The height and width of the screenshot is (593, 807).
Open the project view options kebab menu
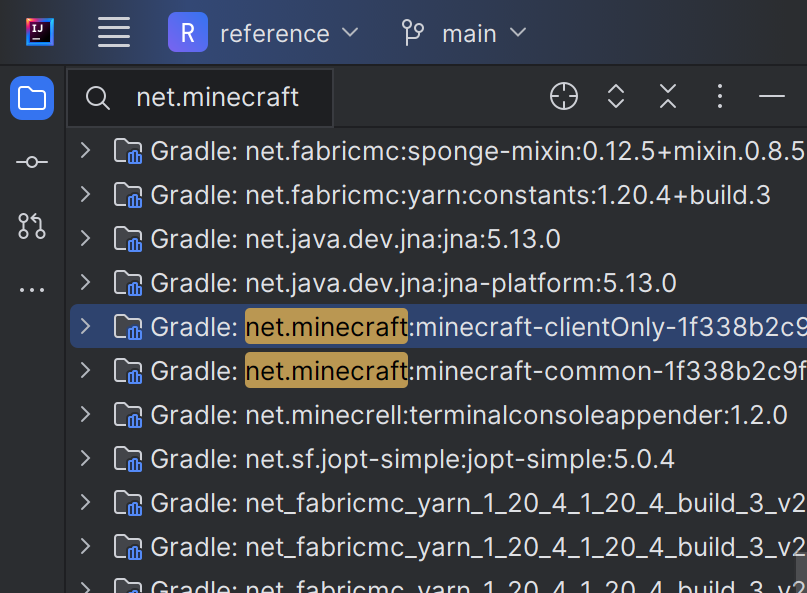(720, 96)
